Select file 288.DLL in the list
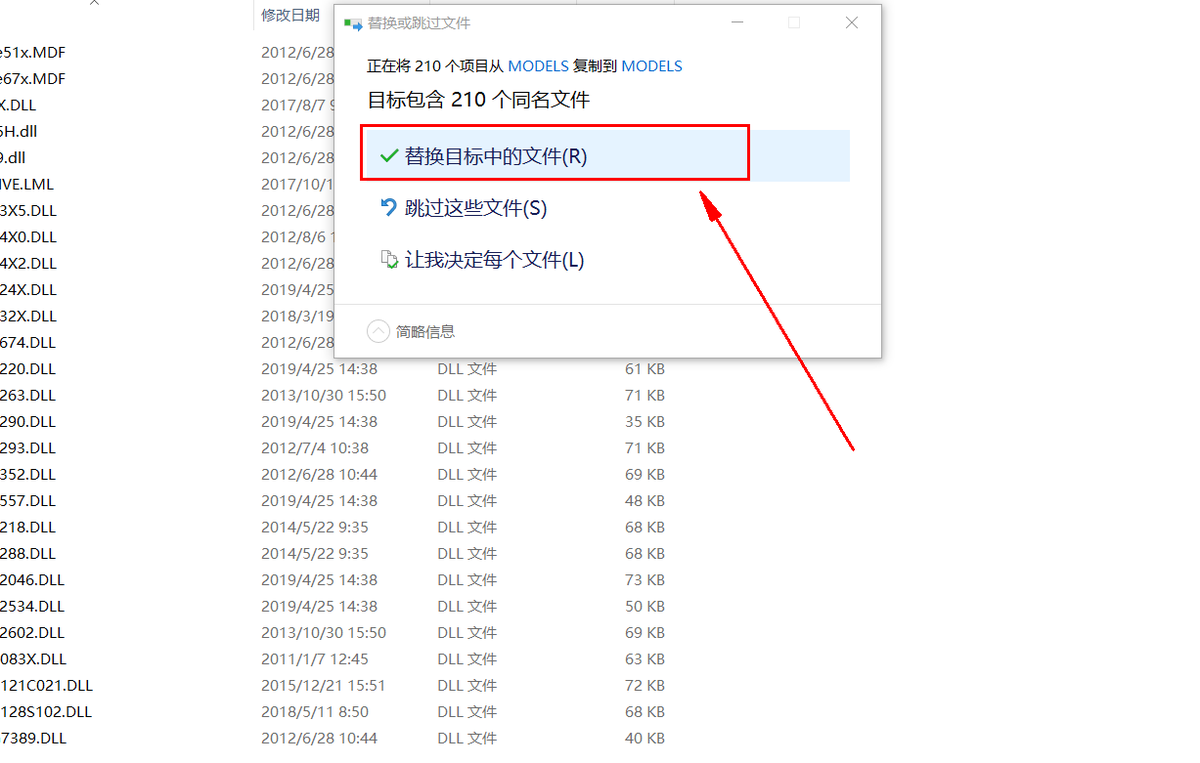 point(28,553)
